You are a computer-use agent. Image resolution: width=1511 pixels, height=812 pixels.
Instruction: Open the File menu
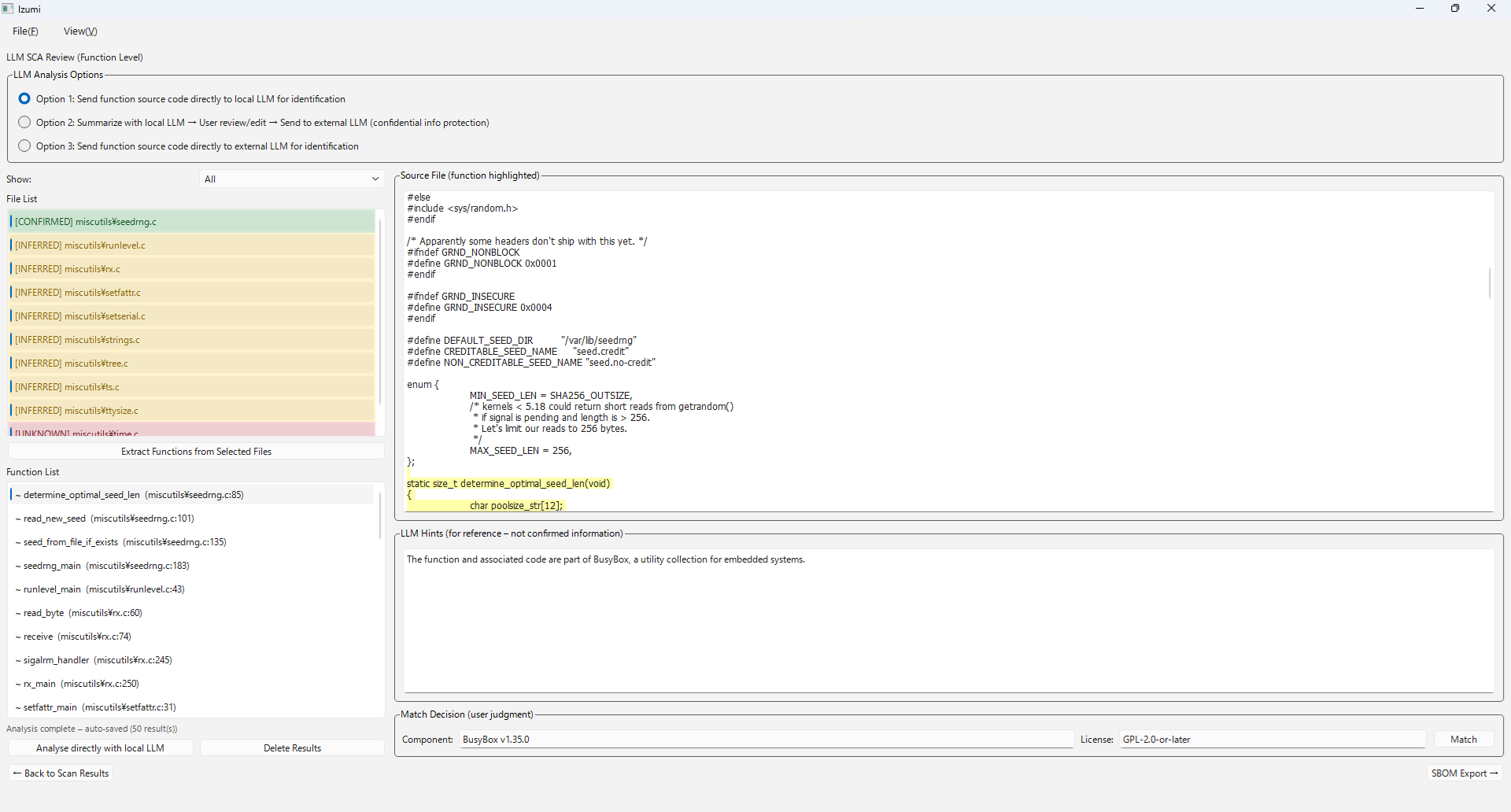[24, 31]
